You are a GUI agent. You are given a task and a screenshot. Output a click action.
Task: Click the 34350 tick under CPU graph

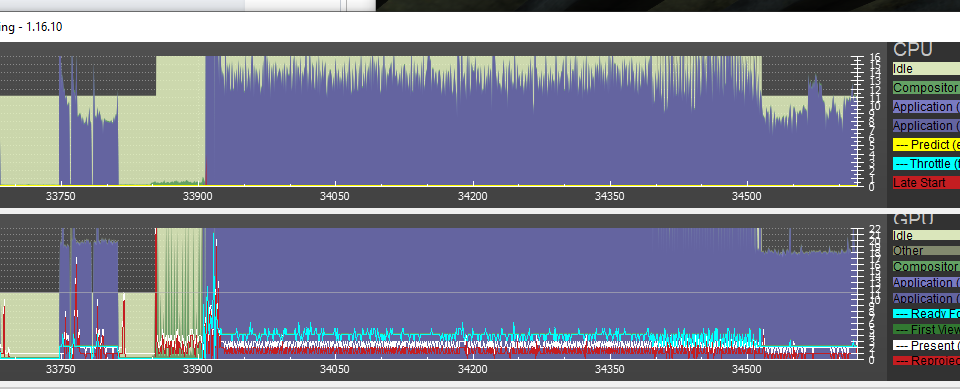click(x=610, y=197)
